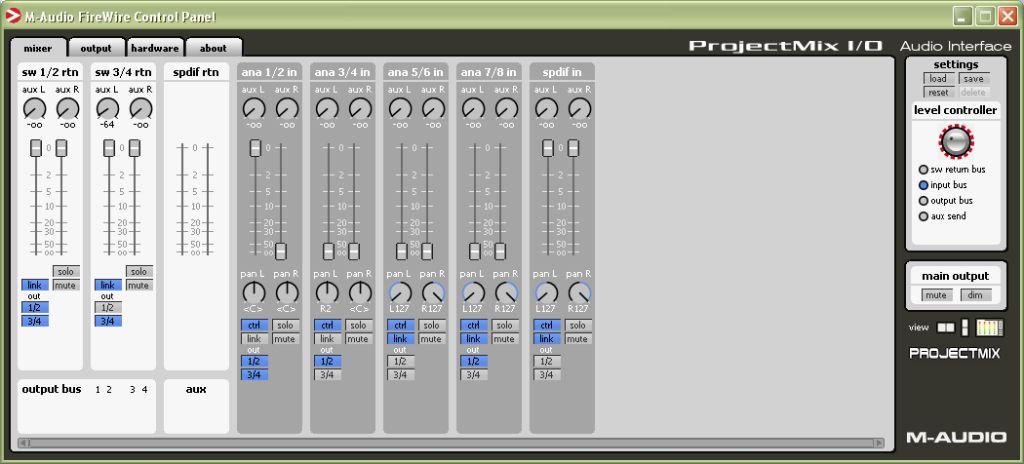
Task: Adjust ana 3/4 in pan L knob
Action: [327, 292]
